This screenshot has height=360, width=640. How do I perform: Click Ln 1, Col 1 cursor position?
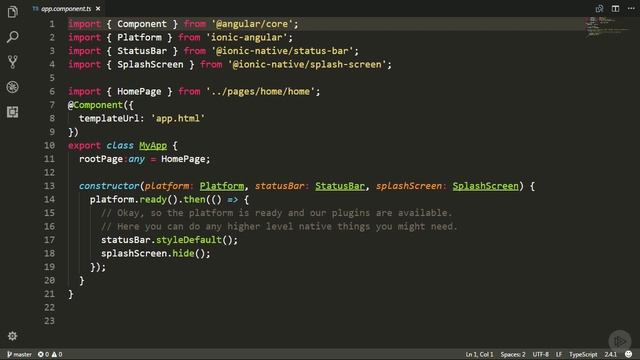tap(479, 354)
